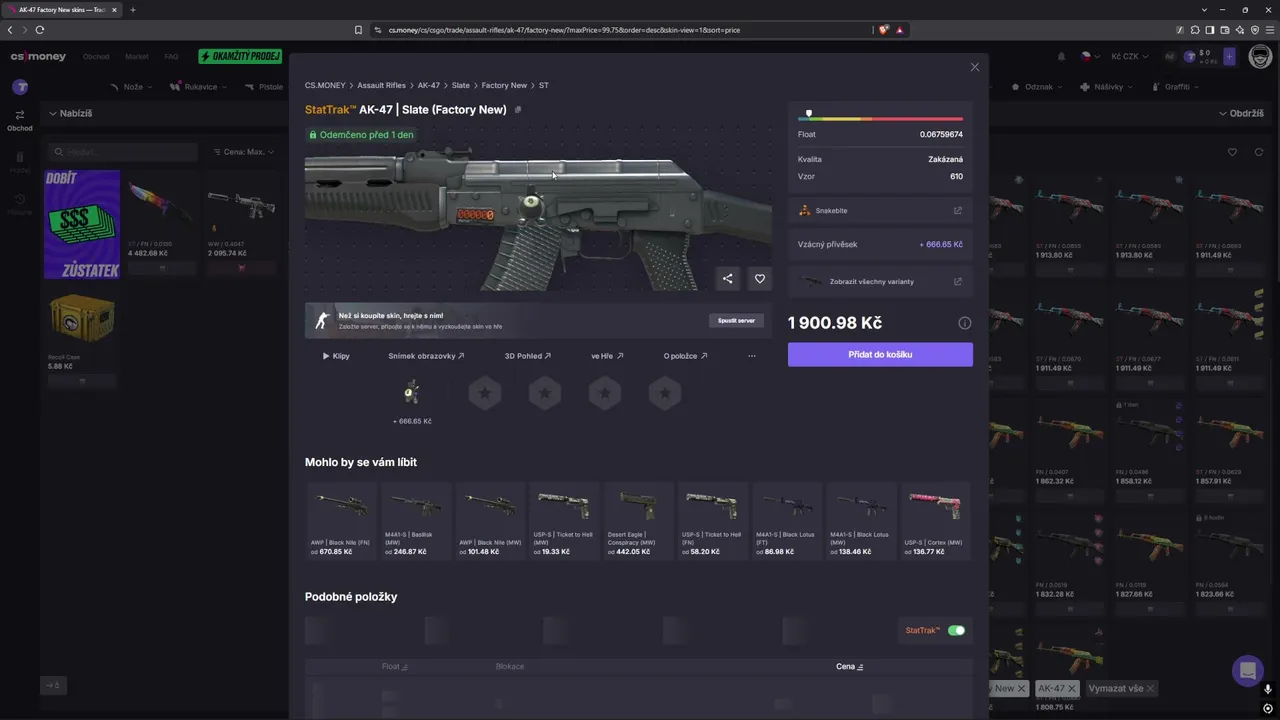Go to Slate breadcrumb

coord(461,86)
